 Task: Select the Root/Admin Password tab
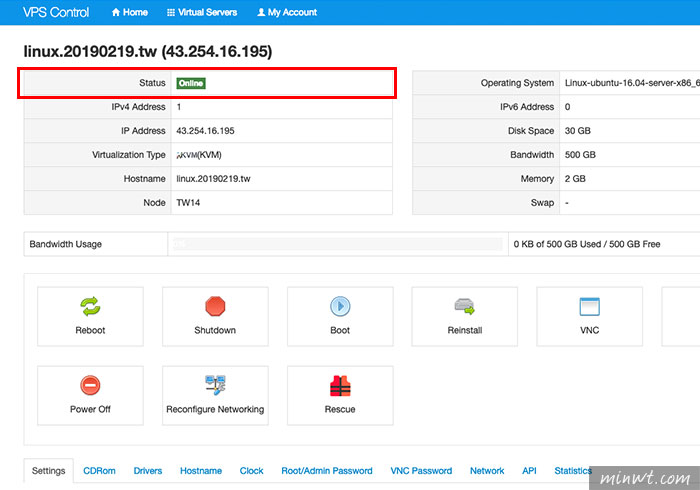[x=327, y=471]
